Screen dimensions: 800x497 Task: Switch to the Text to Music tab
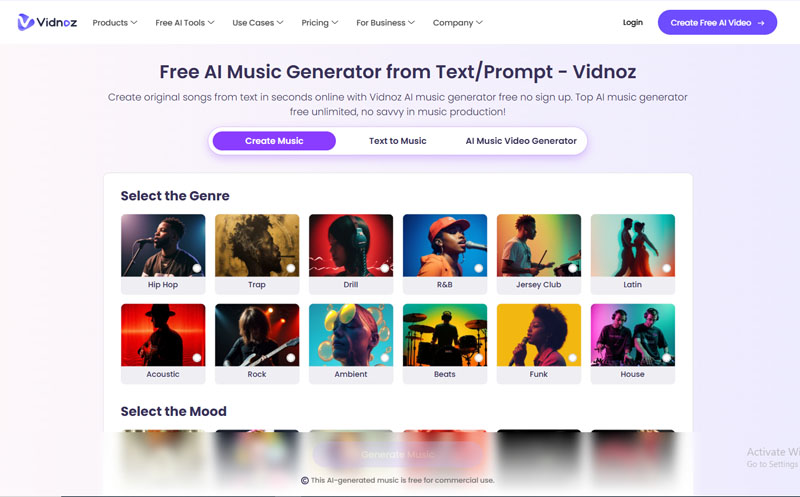click(x=397, y=141)
